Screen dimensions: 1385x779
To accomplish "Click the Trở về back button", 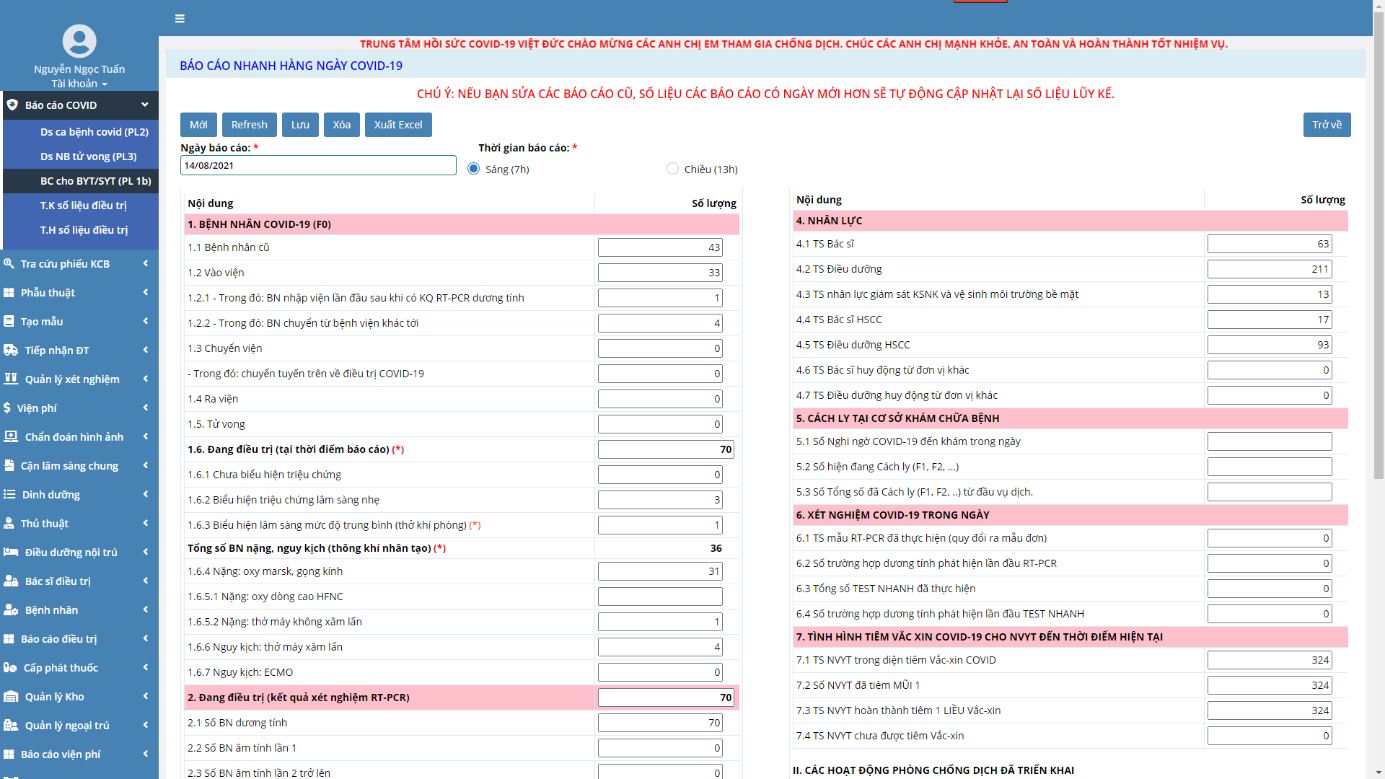I will point(1327,125).
